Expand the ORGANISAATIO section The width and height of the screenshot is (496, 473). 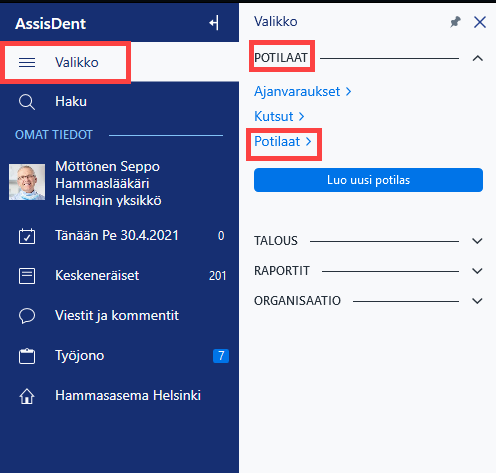coord(477,301)
